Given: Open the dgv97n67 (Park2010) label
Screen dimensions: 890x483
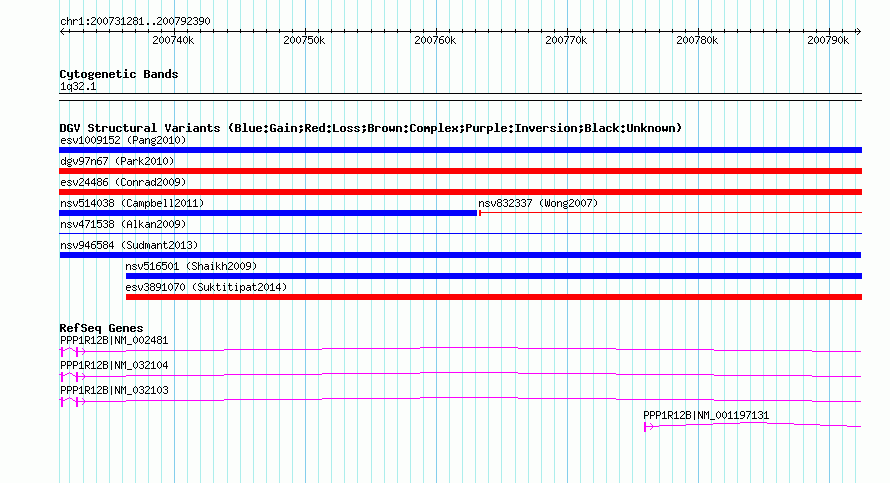Looking at the screenshot, I should point(117,161).
